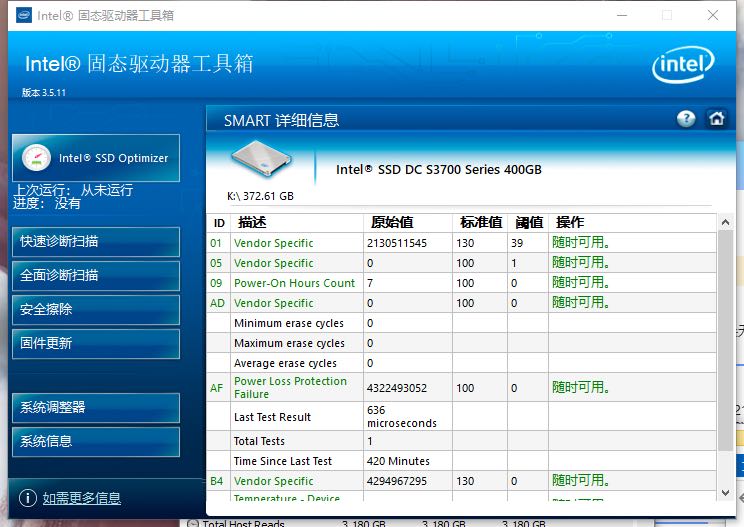
Task: Minimize the Intel toolbox window
Action: pyautogui.click(x=622, y=15)
